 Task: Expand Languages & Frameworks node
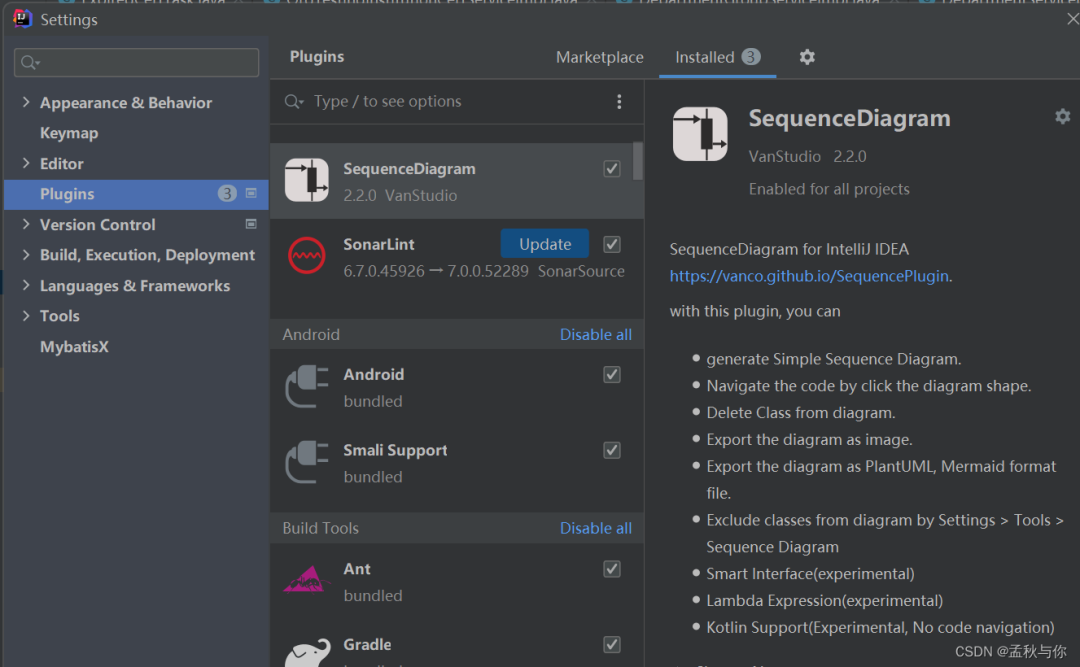pyautogui.click(x=26, y=285)
